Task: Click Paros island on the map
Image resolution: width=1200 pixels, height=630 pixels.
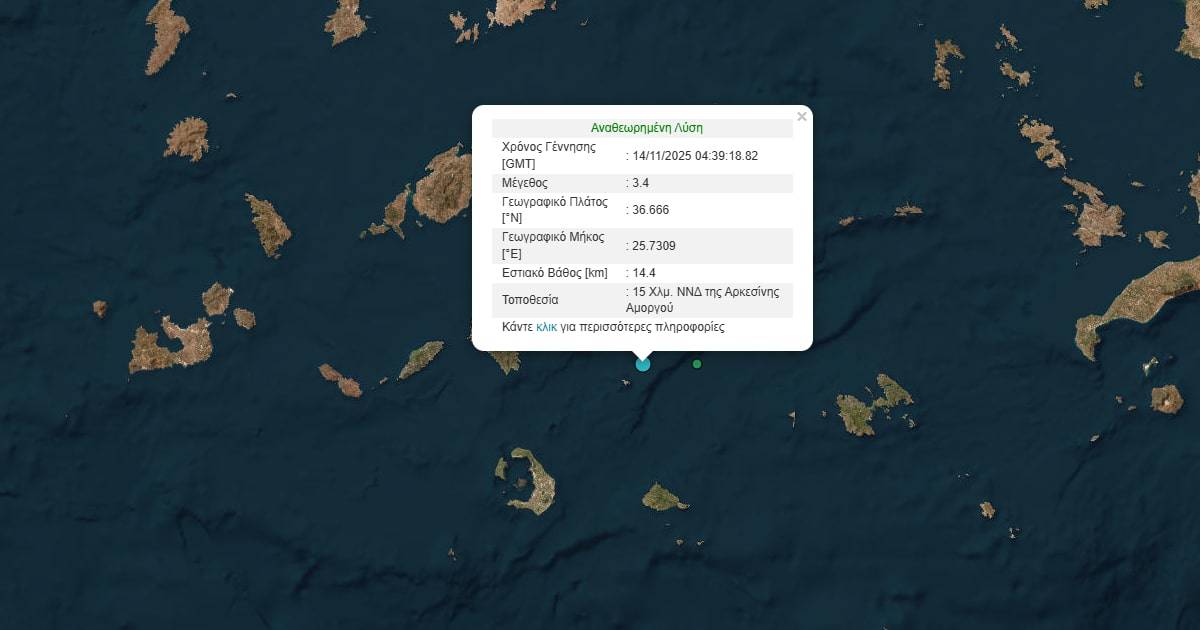Action: 441,186
